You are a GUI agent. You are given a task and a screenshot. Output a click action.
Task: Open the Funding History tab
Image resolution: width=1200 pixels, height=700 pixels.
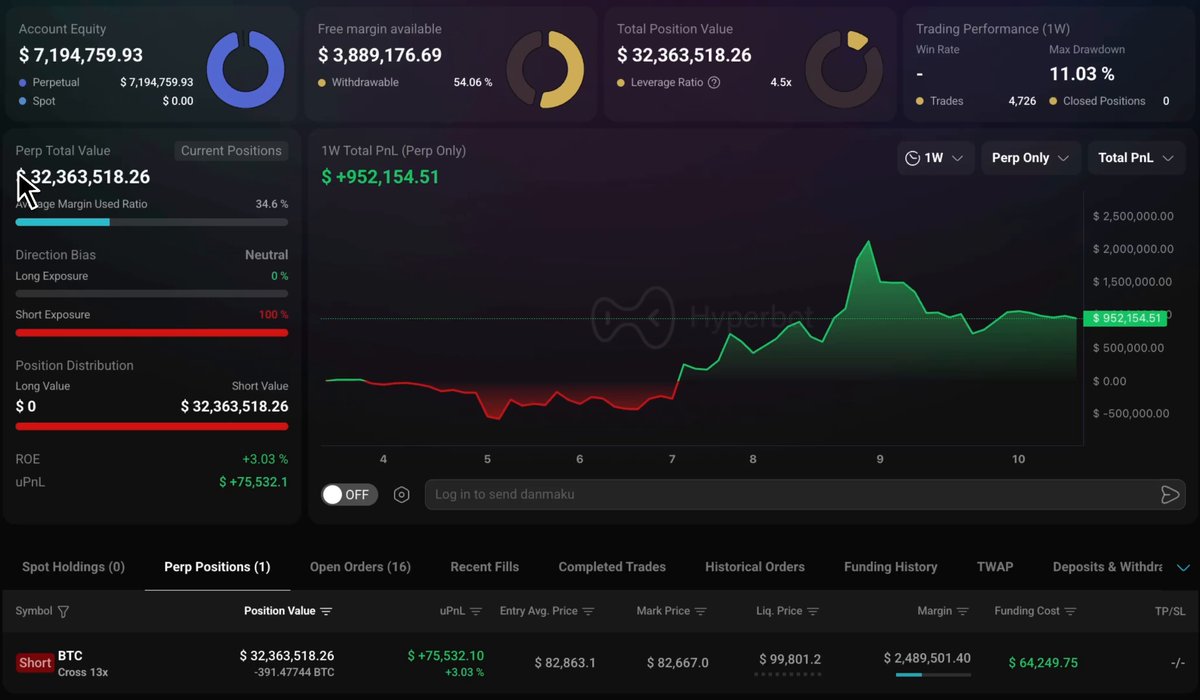click(x=891, y=567)
